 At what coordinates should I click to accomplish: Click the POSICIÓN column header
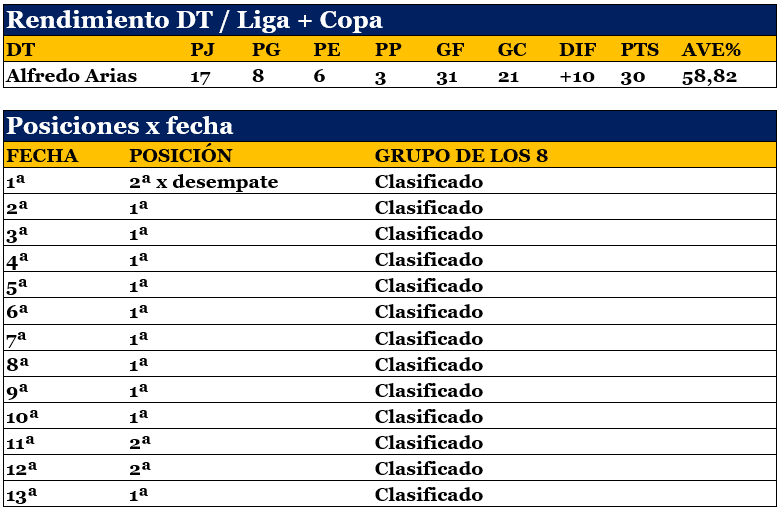click(181, 155)
